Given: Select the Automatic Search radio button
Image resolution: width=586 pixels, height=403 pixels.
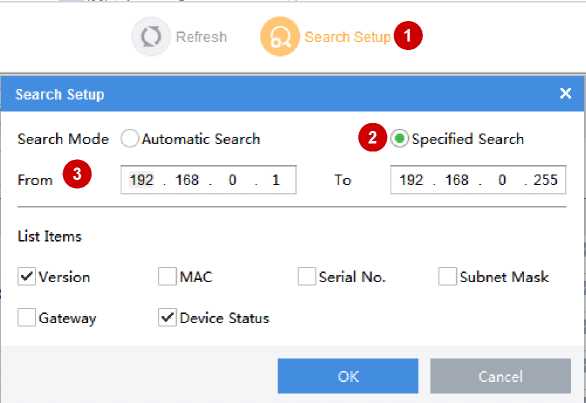Looking at the screenshot, I should (130, 139).
